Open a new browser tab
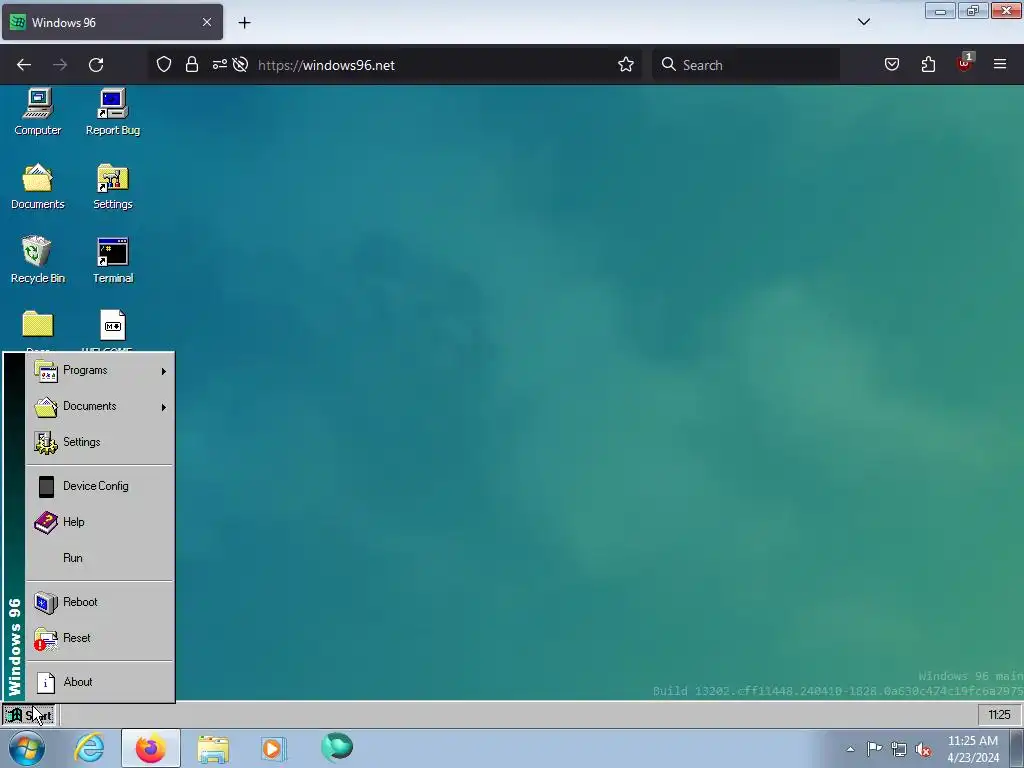Screen dimensions: 1024x768 pos(244,23)
